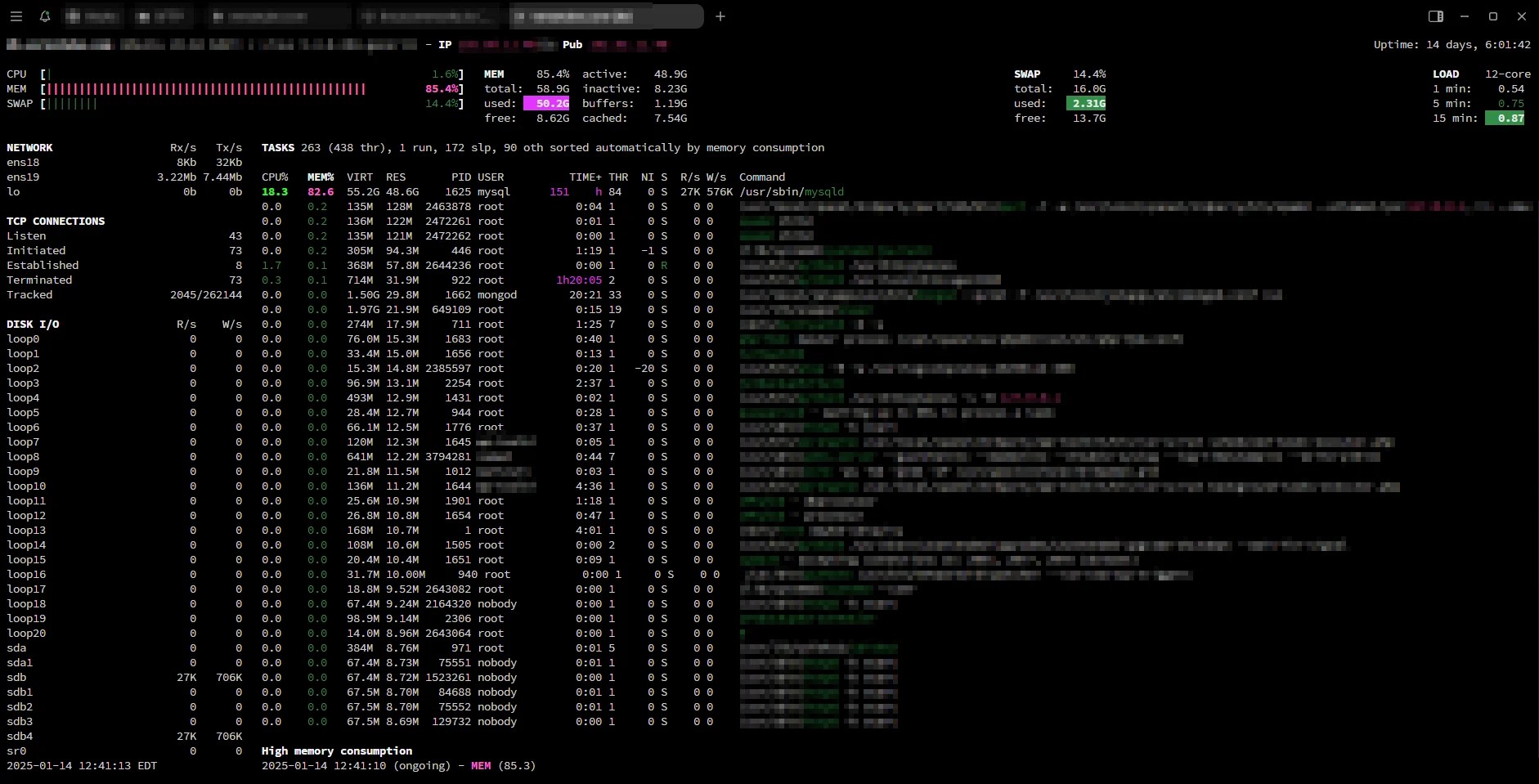Click the cached: 7.54G memory value
Viewport: 1539px width, 784px height.
click(x=635, y=119)
